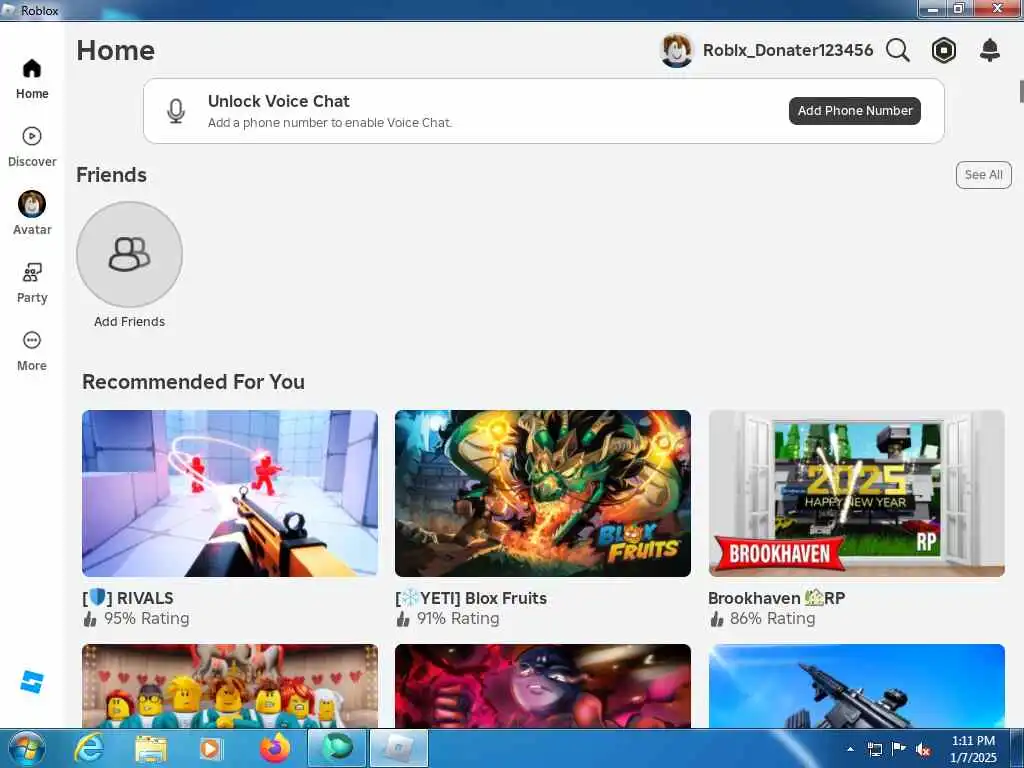
Task: Click the Add Friends label
Action: pyautogui.click(x=129, y=321)
